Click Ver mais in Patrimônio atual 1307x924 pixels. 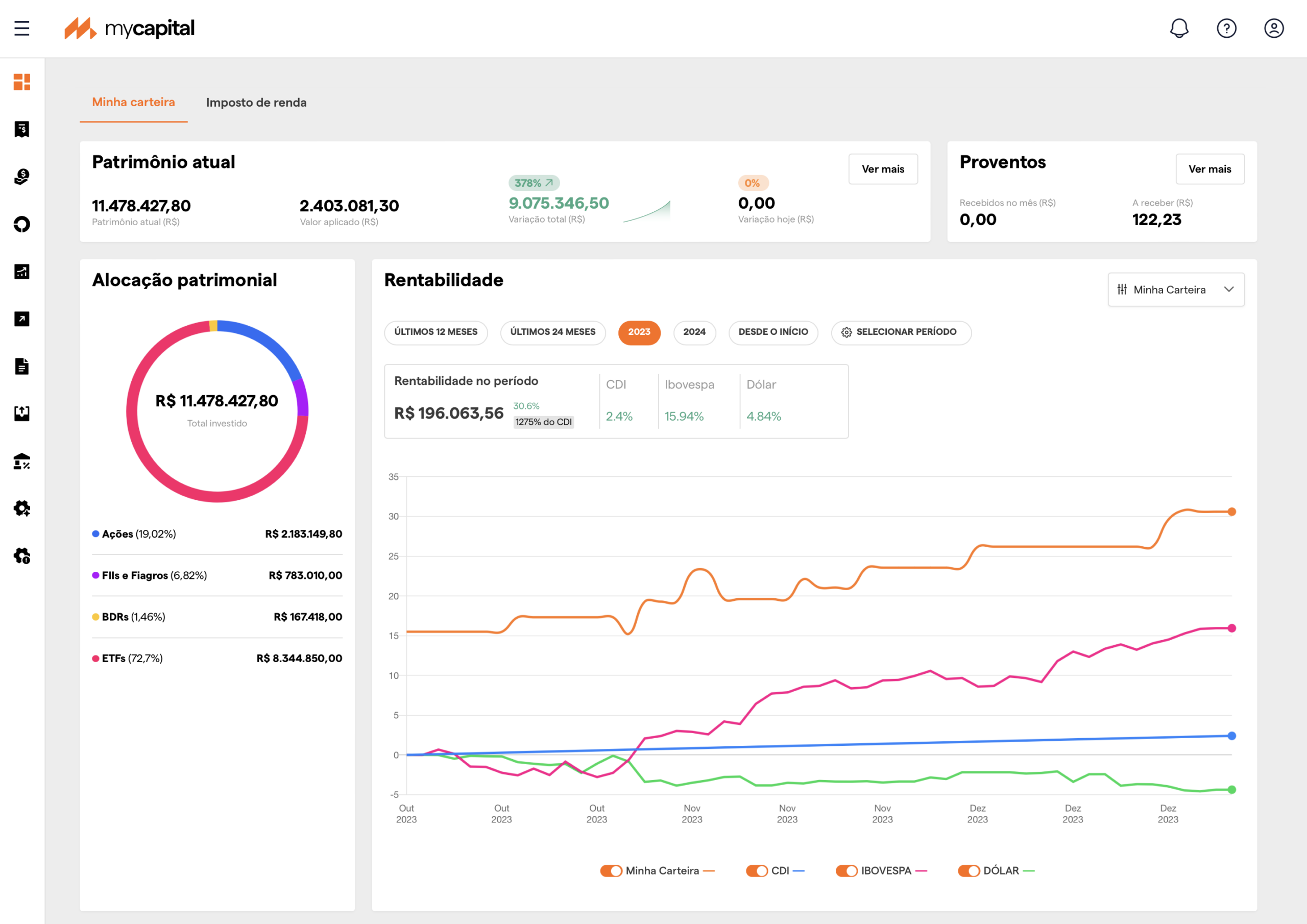coord(883,169)
